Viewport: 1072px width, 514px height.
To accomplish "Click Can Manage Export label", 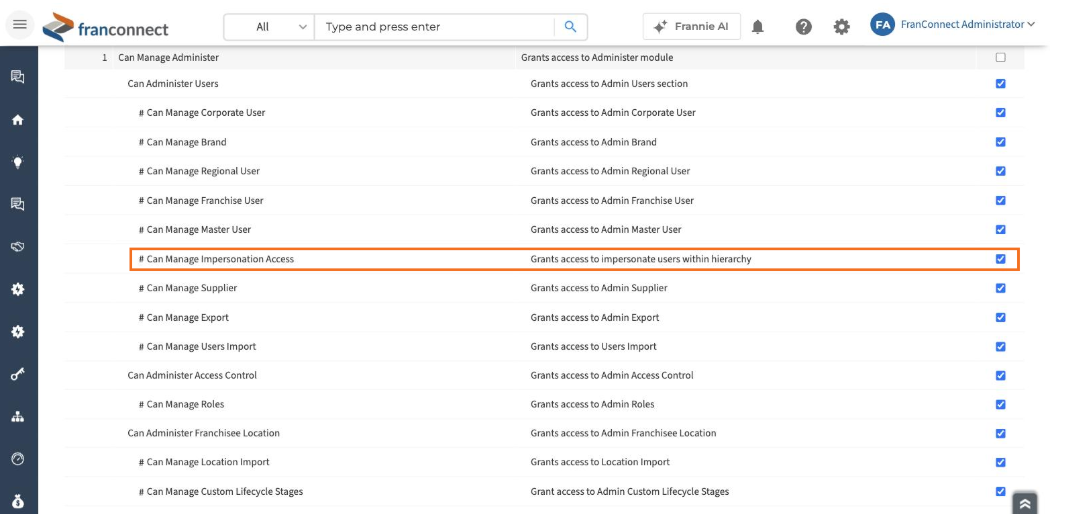I will coord(184,317).
